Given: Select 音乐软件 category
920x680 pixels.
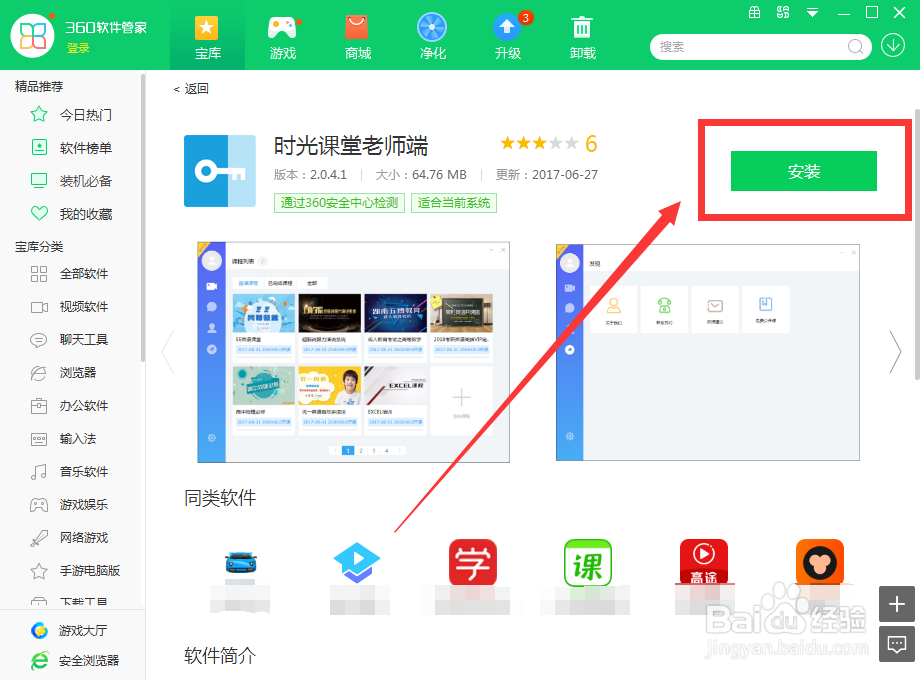Looking at the screenshot, I should coord(69,471).
